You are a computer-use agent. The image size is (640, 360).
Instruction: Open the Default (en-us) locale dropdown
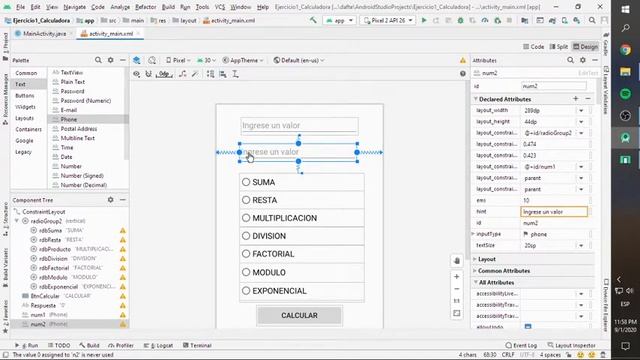(299, 60)
